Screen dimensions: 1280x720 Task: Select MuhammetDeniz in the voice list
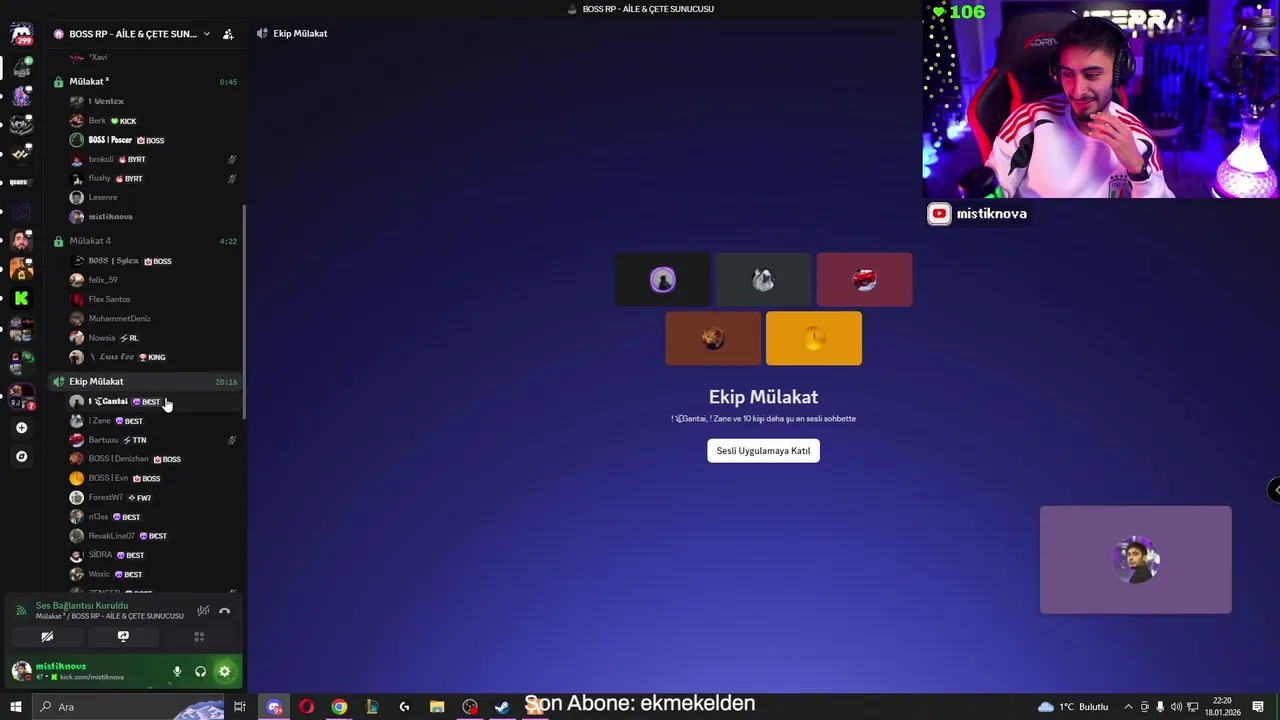pos(154,319)
